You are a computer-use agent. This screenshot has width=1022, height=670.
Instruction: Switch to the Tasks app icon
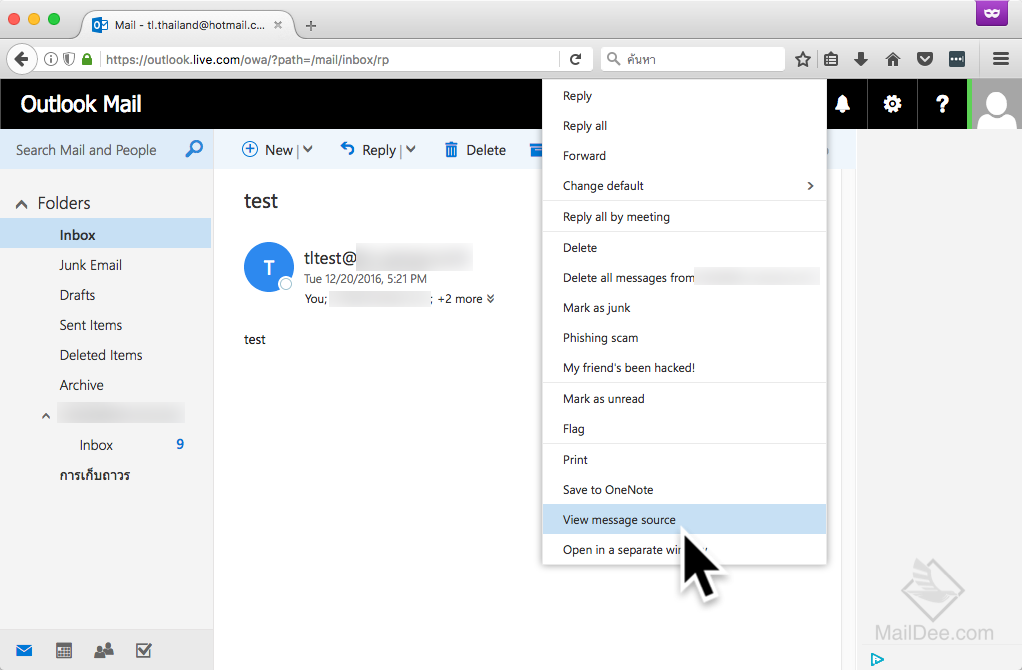click(x=143, y=650)
